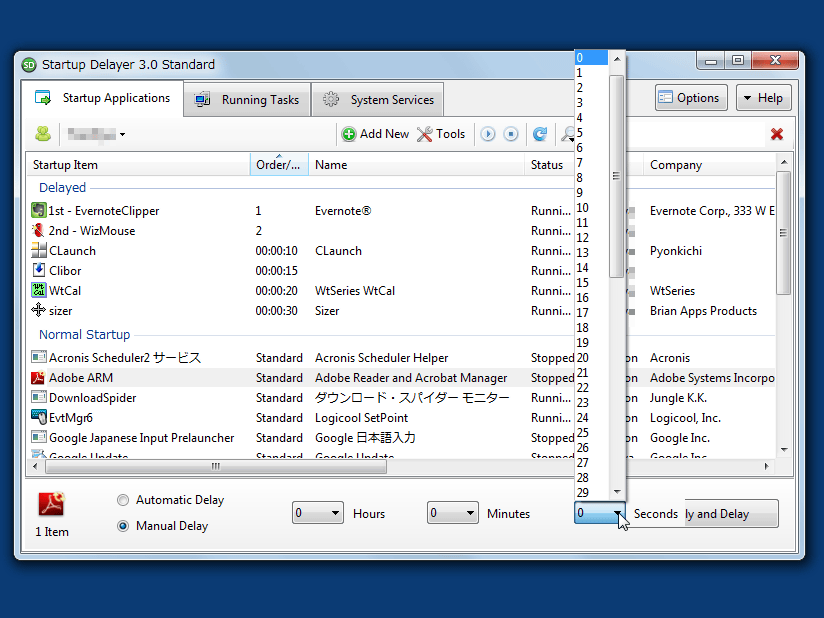Click horizontal scrollbar right arrow

click(766, 466)
